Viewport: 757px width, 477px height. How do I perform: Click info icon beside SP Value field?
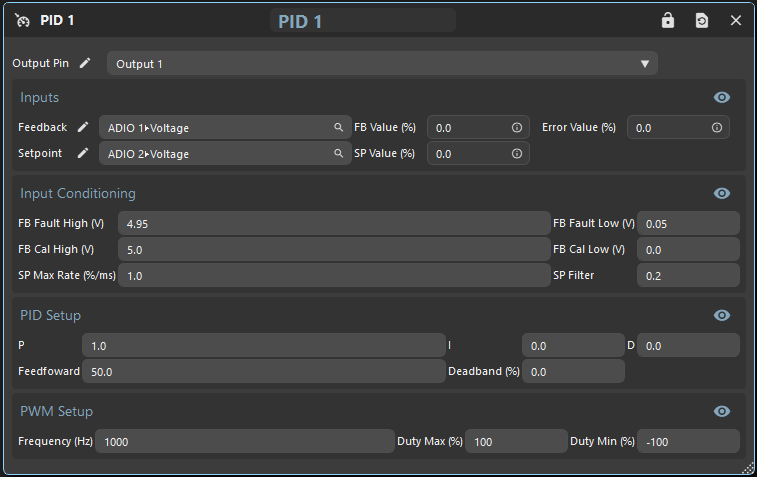pyautogui.click(x=517, y=154)
